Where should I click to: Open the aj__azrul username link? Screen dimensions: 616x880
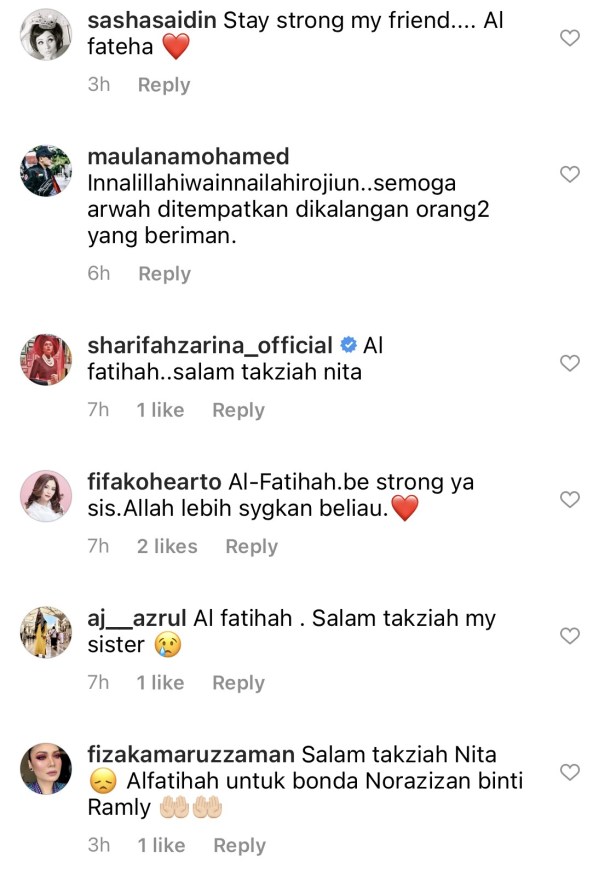[x=137, y=618]
